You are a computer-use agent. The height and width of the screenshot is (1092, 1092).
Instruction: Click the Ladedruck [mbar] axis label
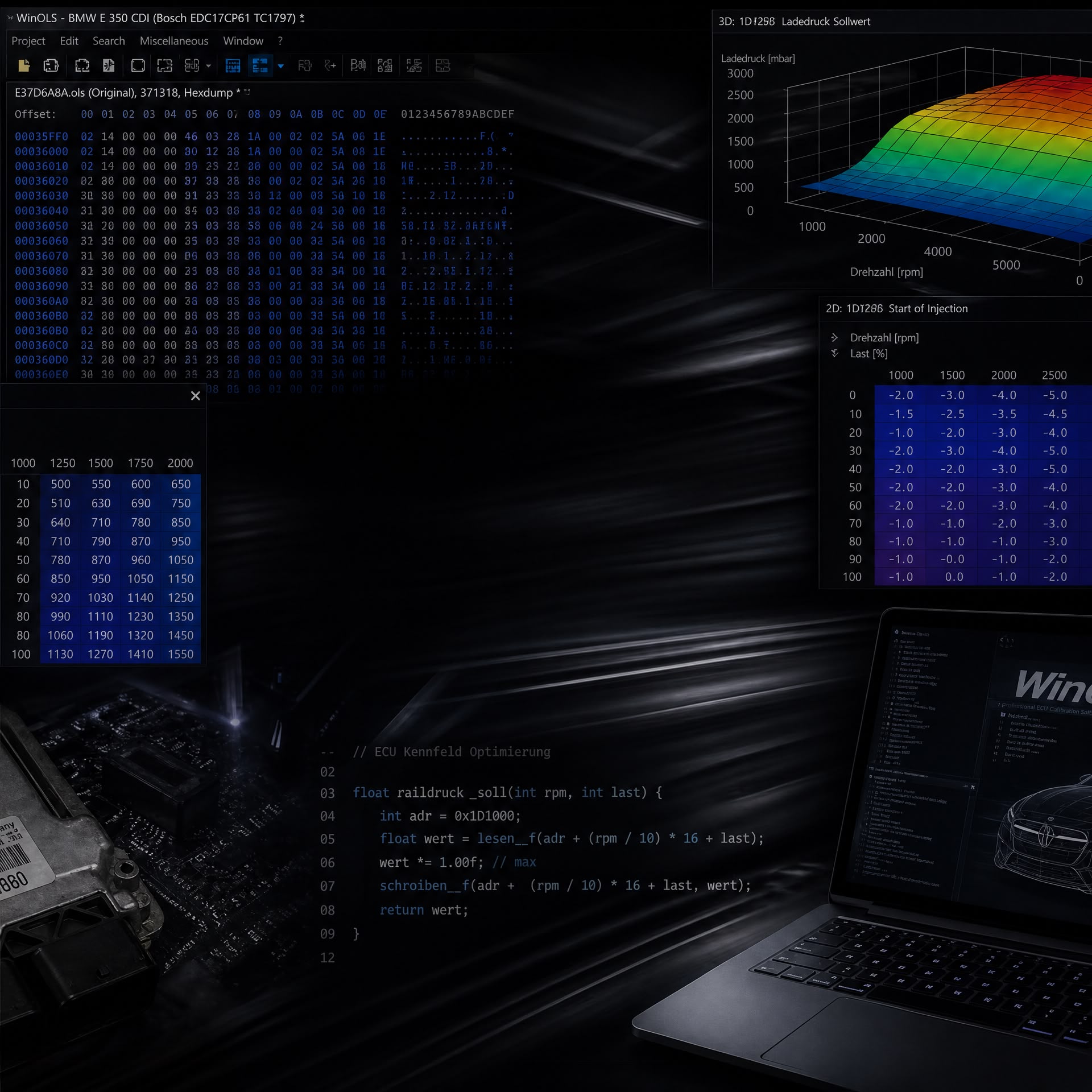pyautogui.click(x=758, y=59)
